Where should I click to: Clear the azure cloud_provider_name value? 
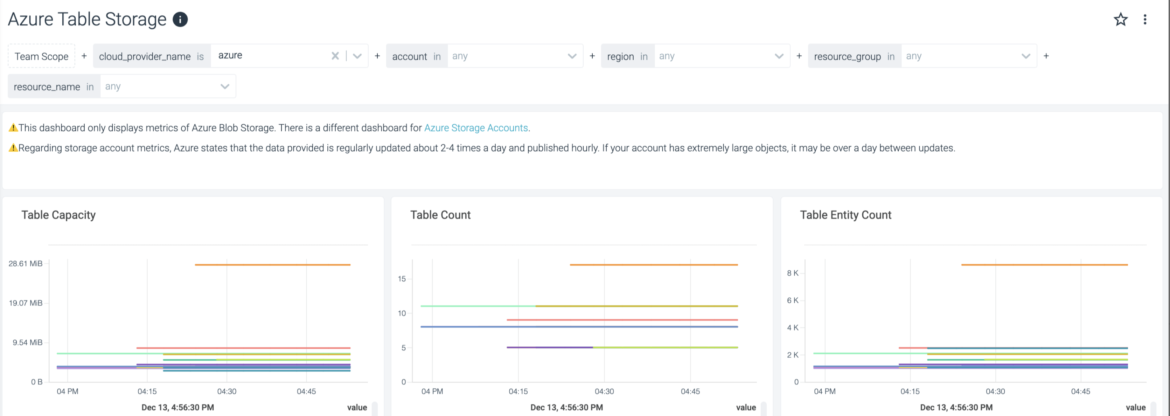tap(335, 56)
